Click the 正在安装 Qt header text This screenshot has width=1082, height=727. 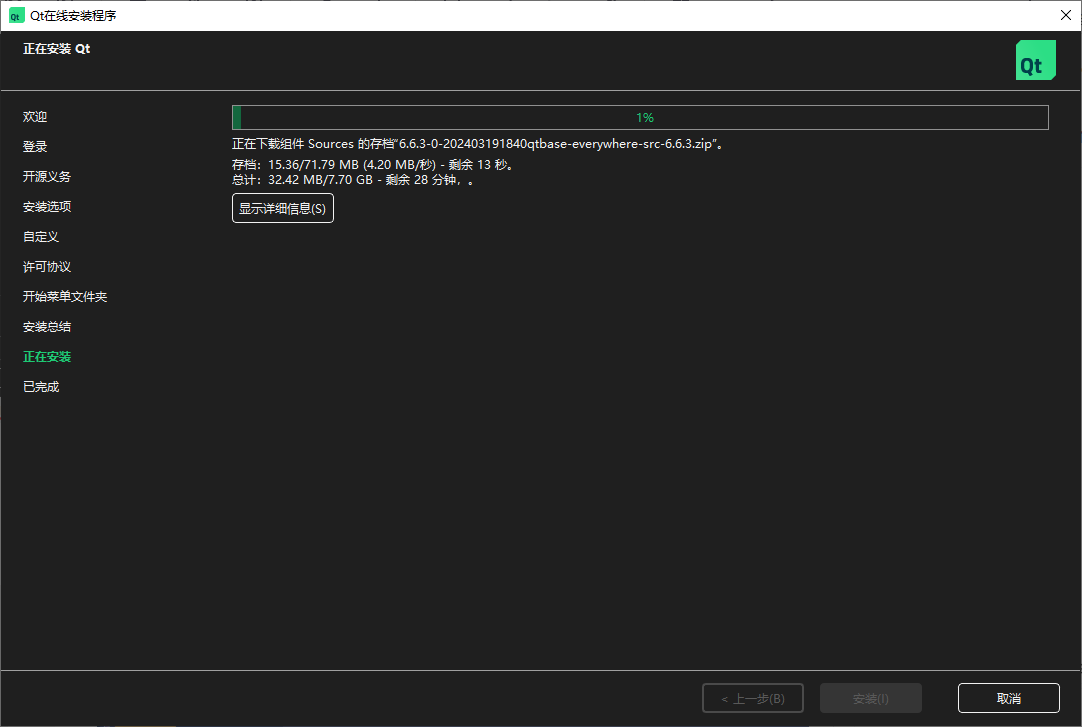click(x=56, y=48)
